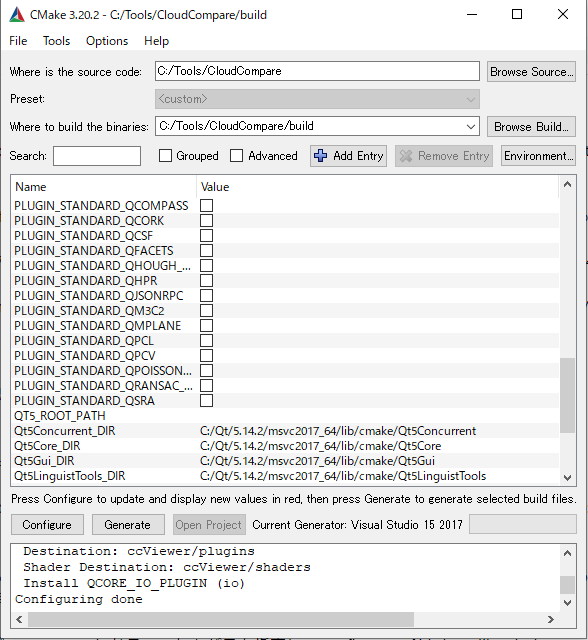The width and height of the screenshot is (588, 640).
Task: Check PLUGIN_STANDARD_QRANSAC checkbox
Action: 206,386
